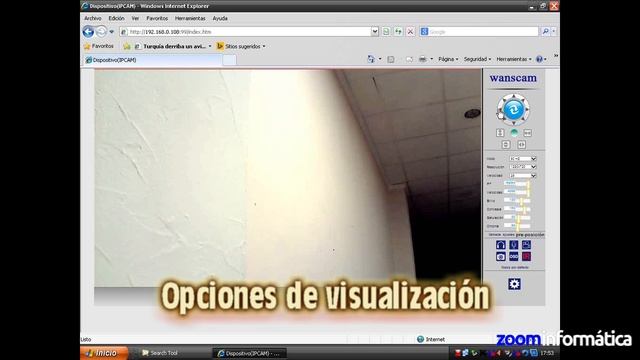
Task: Click the headphone audio listen icon
Action: coord(501,244)
